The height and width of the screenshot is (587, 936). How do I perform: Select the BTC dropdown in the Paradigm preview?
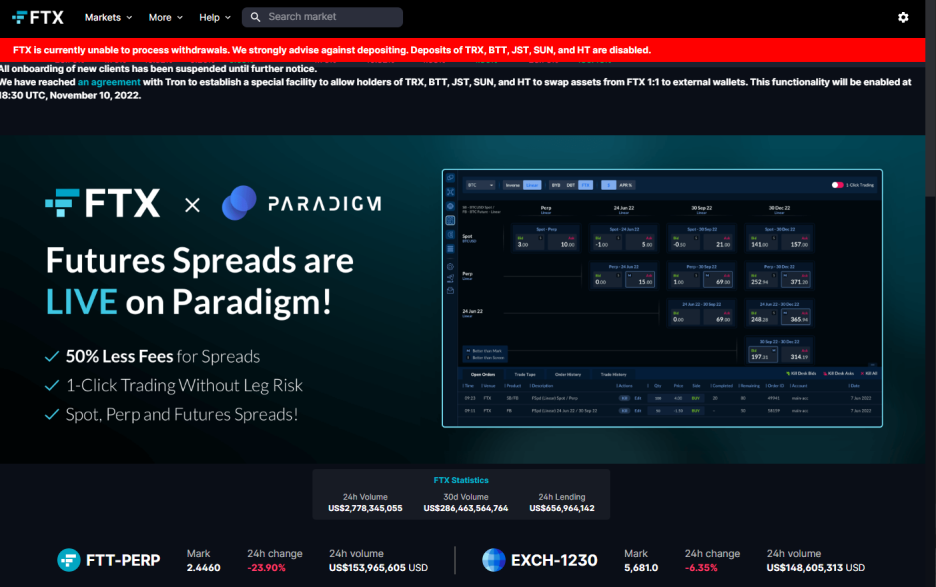[x=481, y=185]
